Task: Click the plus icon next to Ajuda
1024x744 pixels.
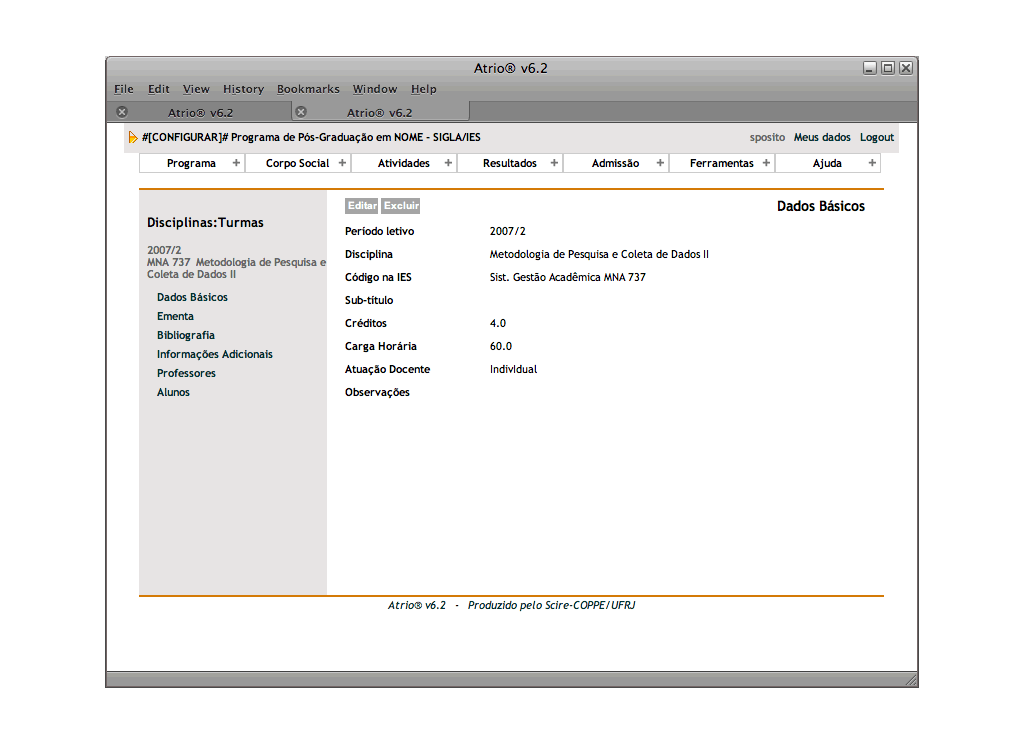Action: click(872, 163)
